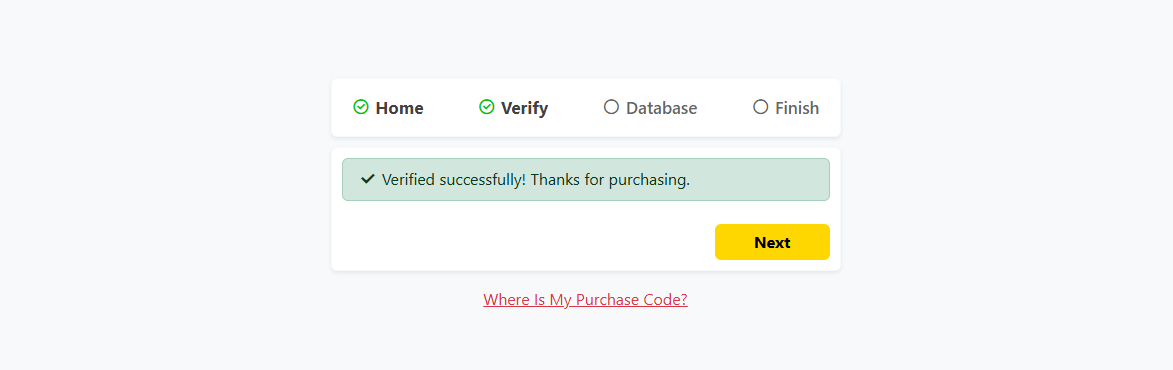
Task: Click the yellow Next button
Action: coord(772,242)
